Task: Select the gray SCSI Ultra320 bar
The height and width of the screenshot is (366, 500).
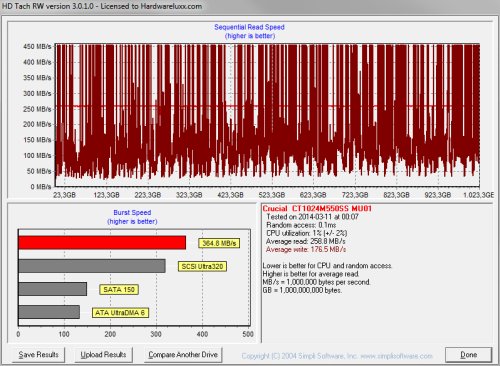Action: point(92,266)
